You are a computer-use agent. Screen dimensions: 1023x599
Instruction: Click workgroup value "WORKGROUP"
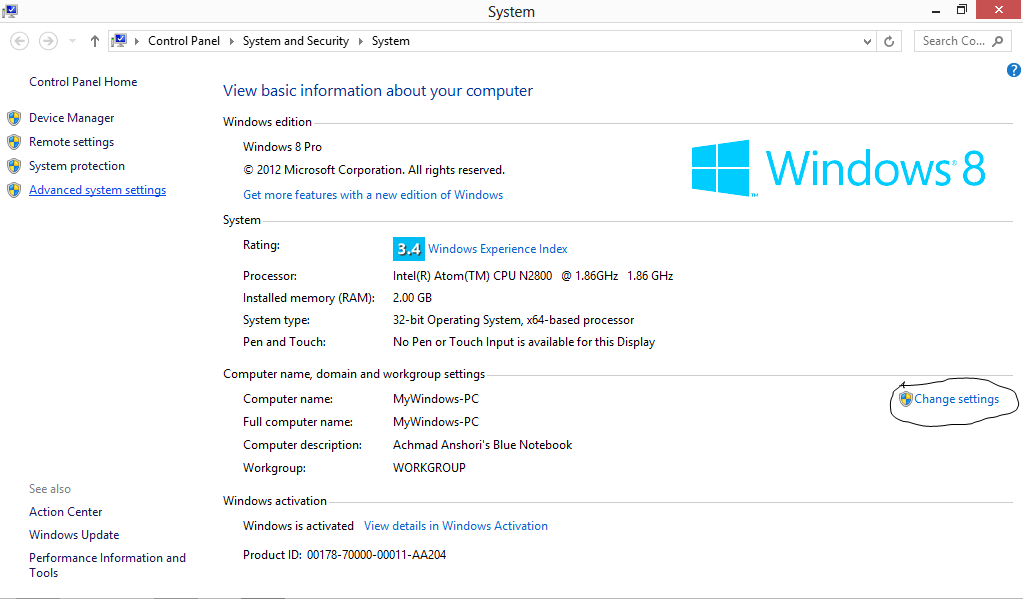pos(429,468)
